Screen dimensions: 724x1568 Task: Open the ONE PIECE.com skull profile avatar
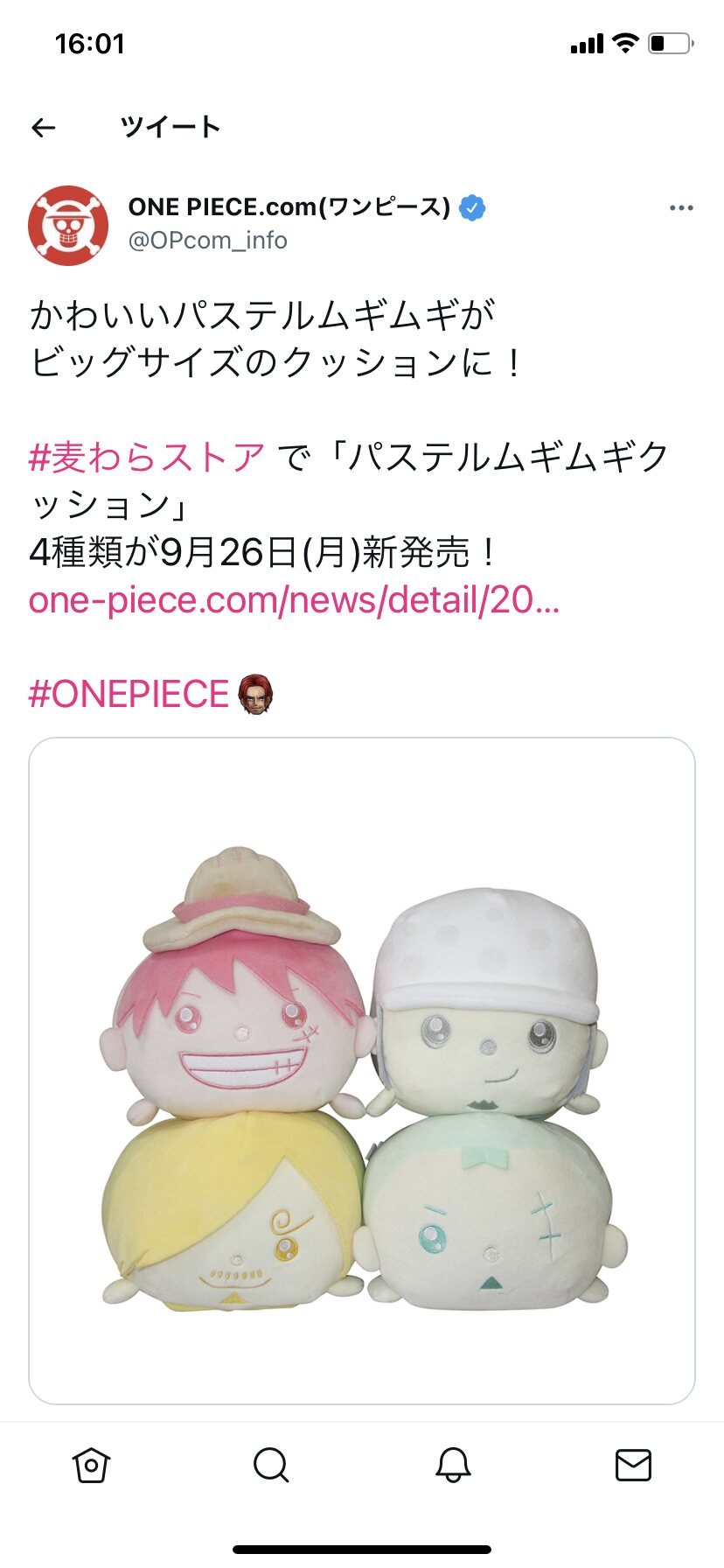(68, 226)
